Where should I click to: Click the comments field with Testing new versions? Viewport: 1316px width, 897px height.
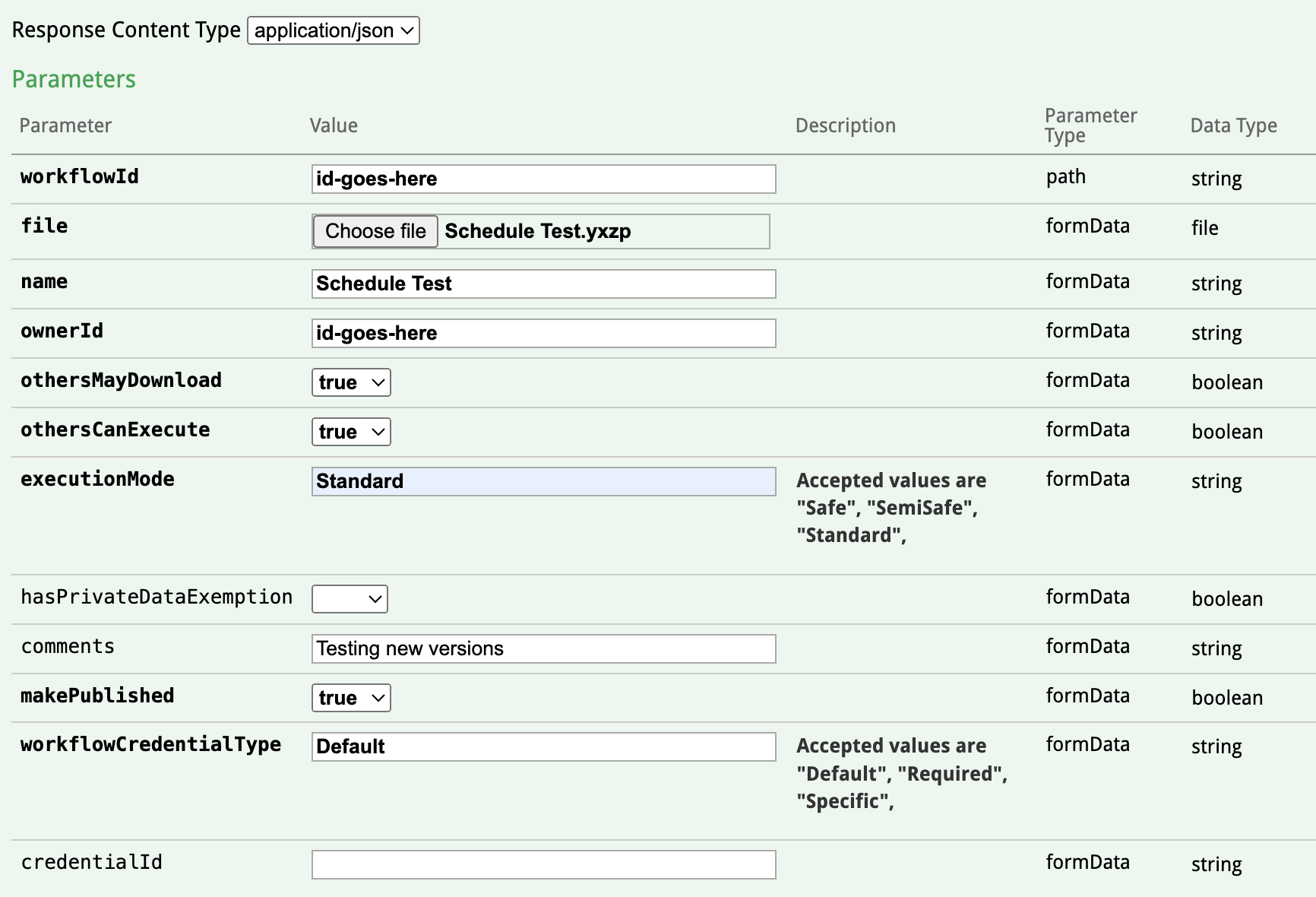click(543, 648)
